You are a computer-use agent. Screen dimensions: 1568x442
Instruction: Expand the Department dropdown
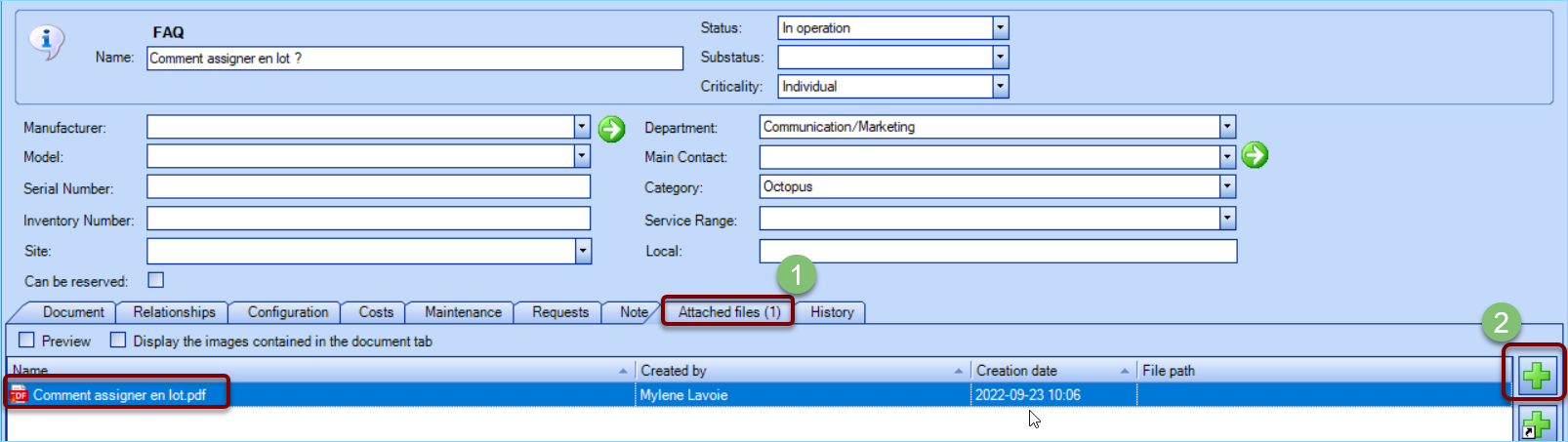(1227, 127)
